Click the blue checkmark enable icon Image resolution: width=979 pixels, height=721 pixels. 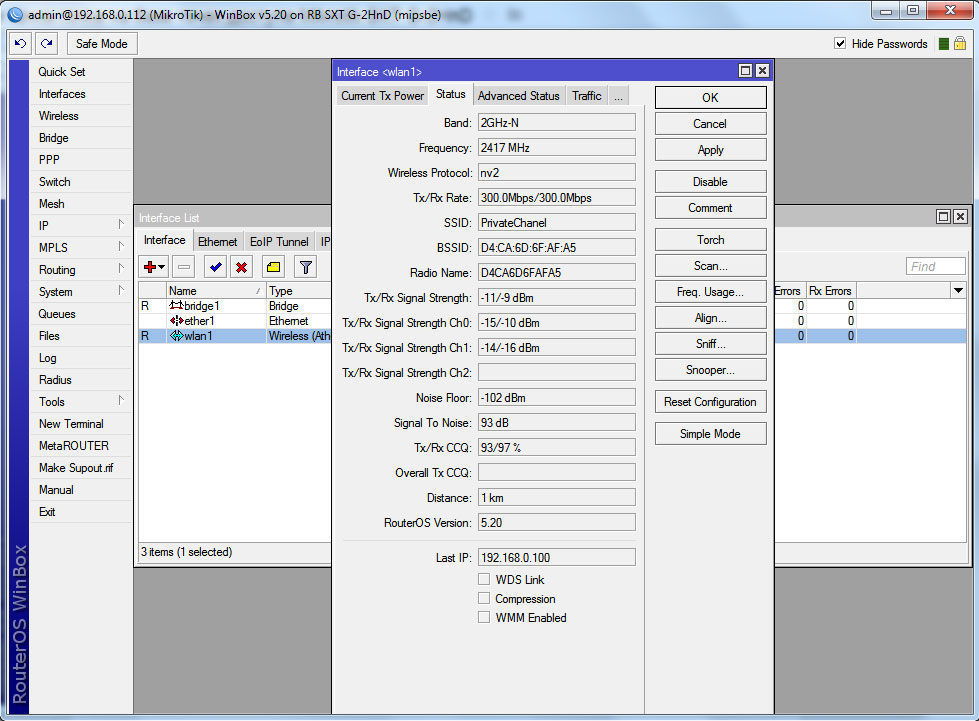[x=214, y=267]
